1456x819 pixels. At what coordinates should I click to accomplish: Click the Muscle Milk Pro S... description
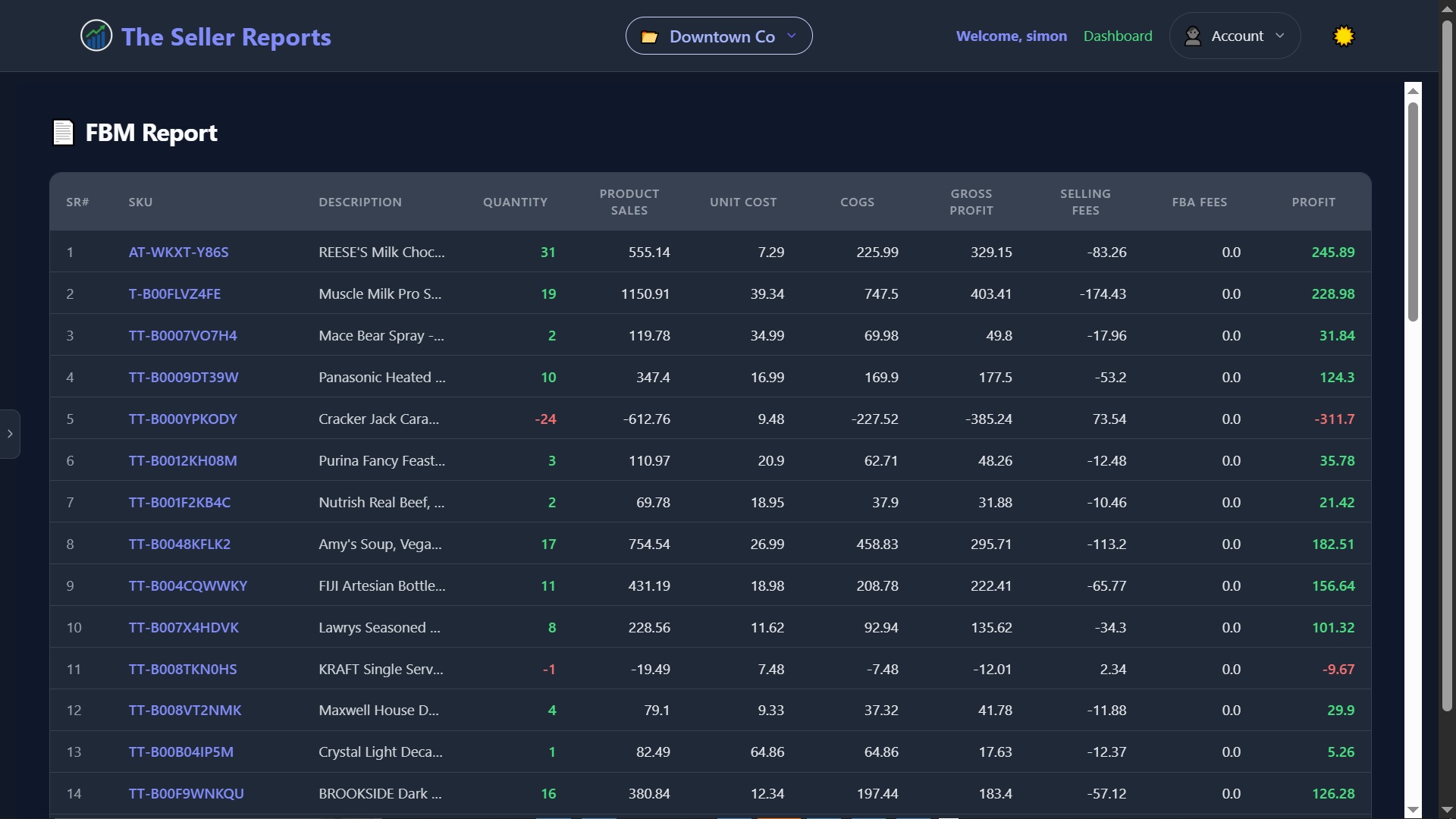(380, 293)
